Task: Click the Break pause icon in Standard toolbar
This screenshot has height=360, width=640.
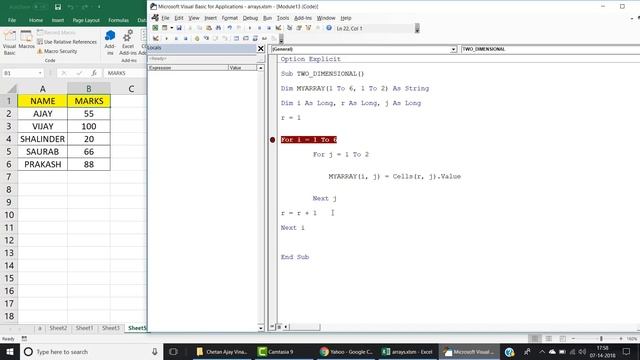Action: point(260,28)
